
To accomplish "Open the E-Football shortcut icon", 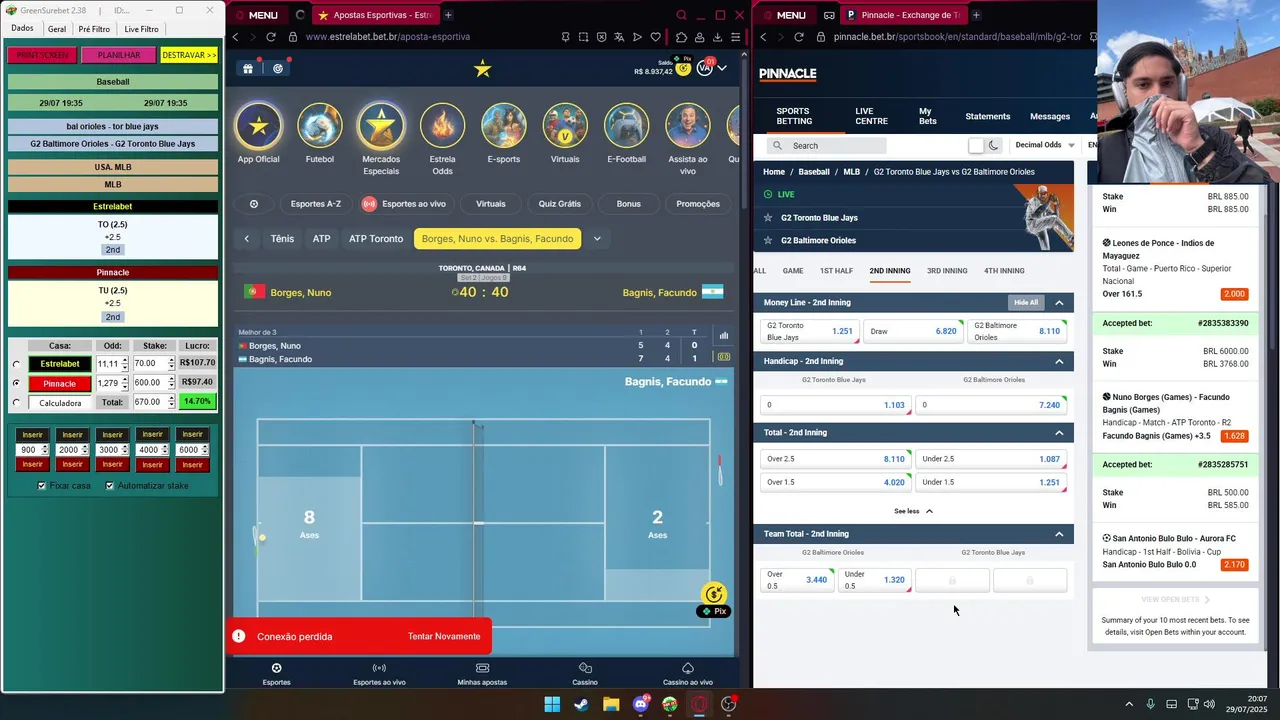I will click(x=626, y=126).
